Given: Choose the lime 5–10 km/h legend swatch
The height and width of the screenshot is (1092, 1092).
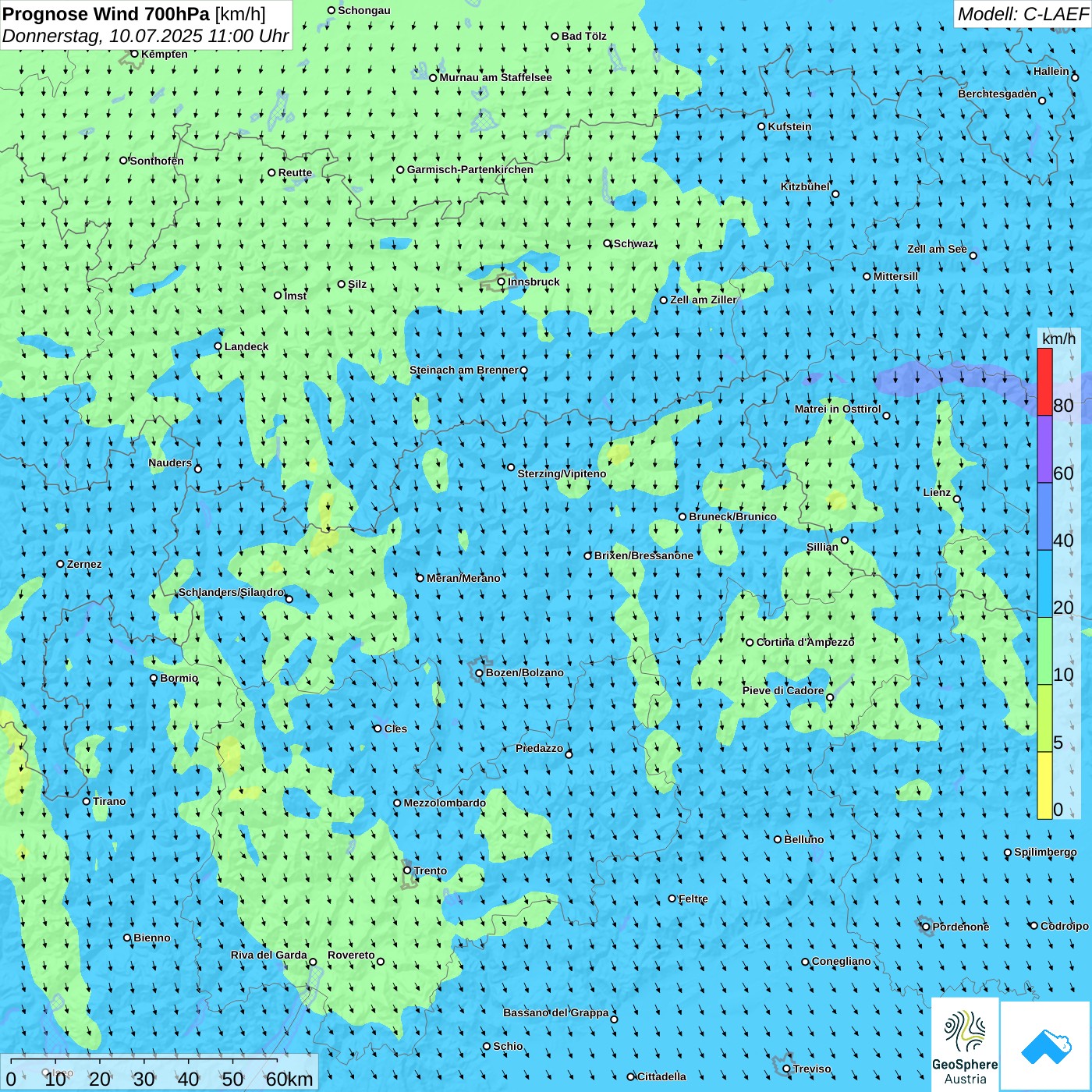Looking at the screenshot, I should (1044, 718).
